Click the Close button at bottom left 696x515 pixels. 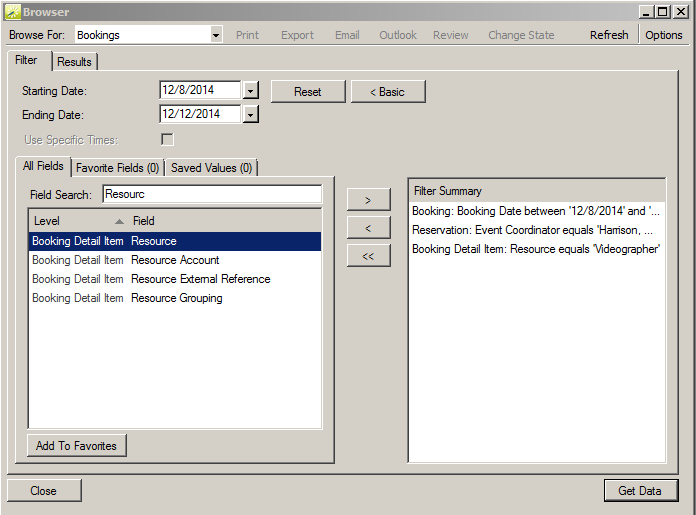click(x=44, y=491)
